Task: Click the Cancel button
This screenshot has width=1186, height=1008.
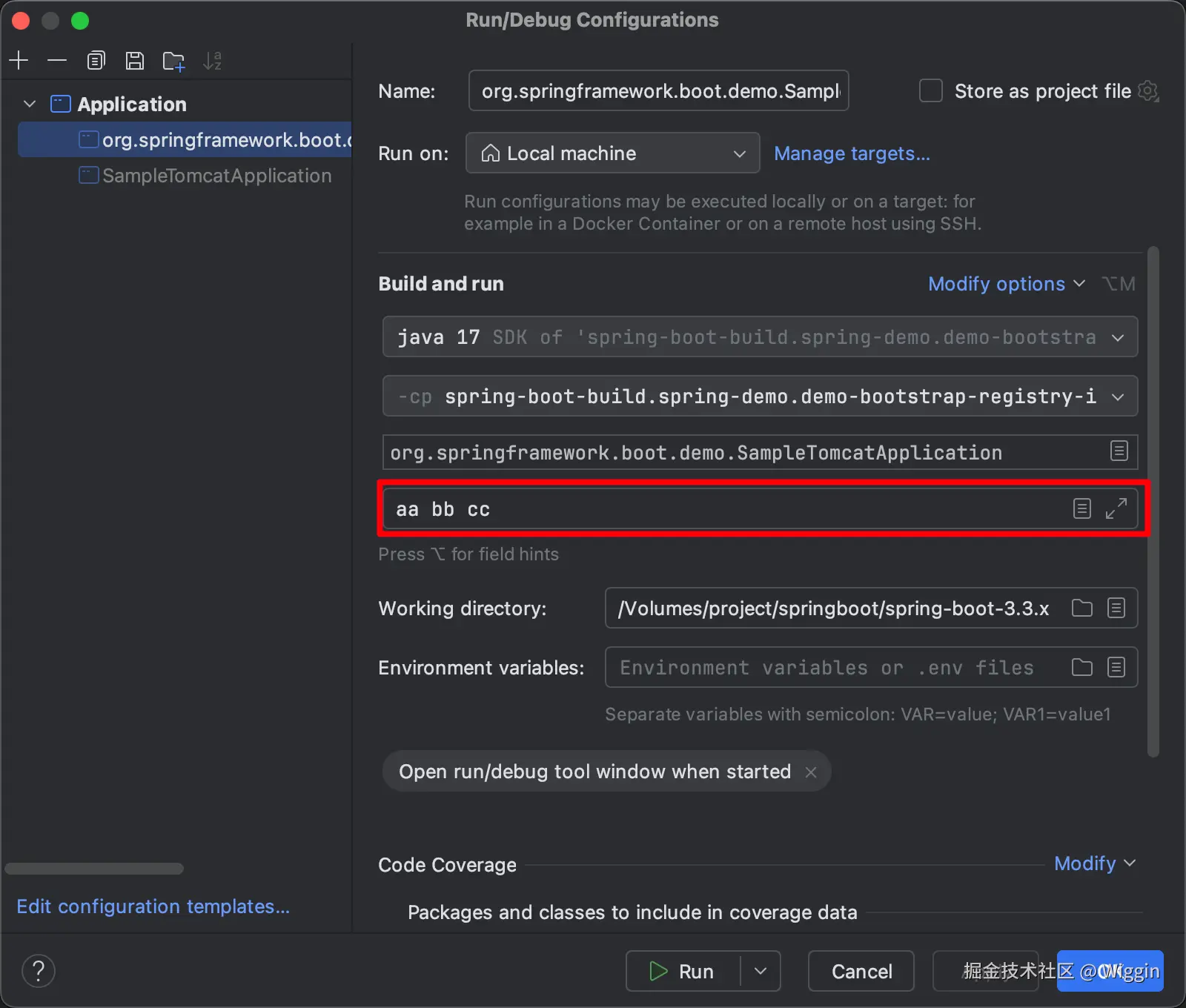Action: coord(861,971)
